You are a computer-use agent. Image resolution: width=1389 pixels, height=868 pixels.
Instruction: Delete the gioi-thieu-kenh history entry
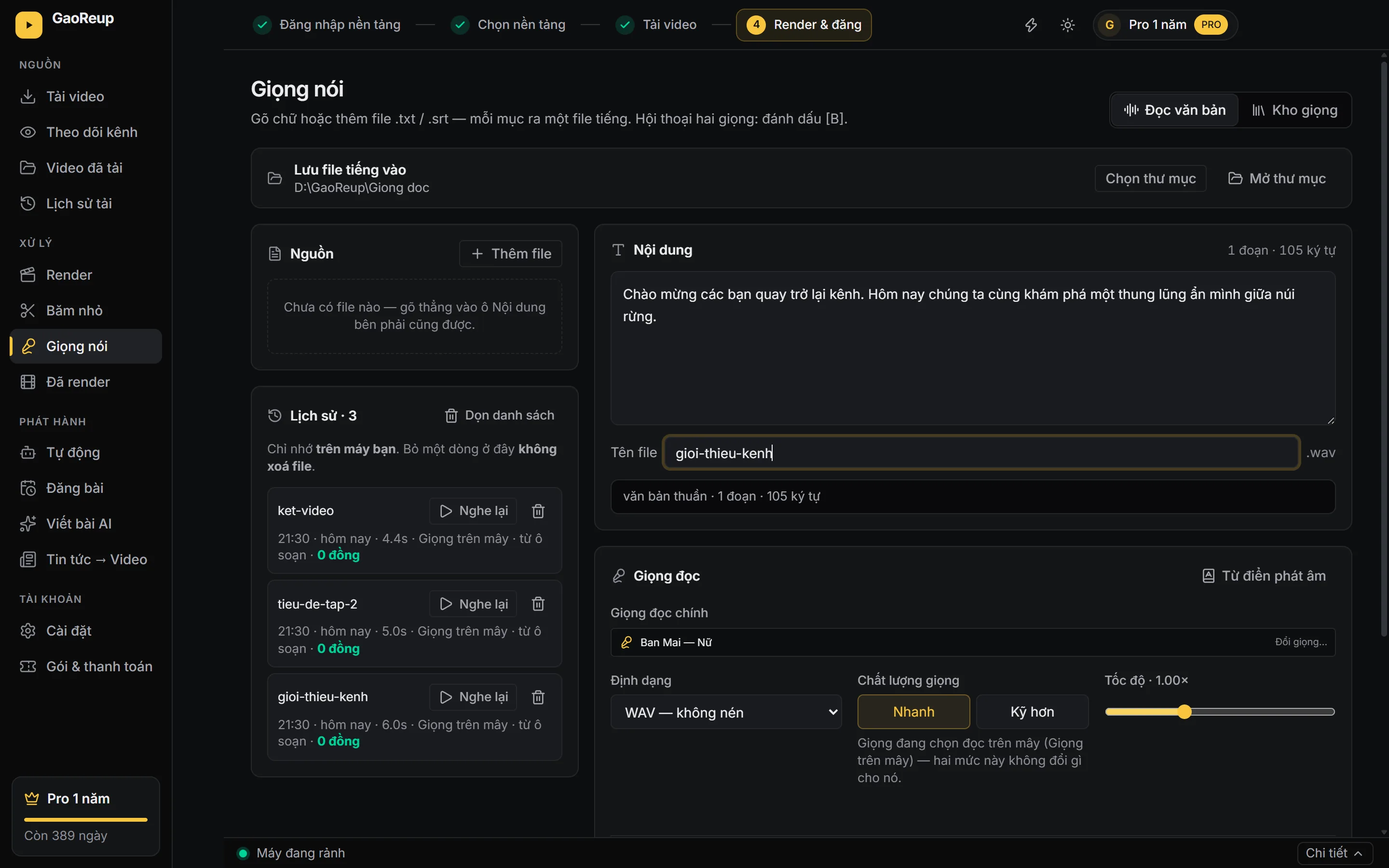[538, 697]
